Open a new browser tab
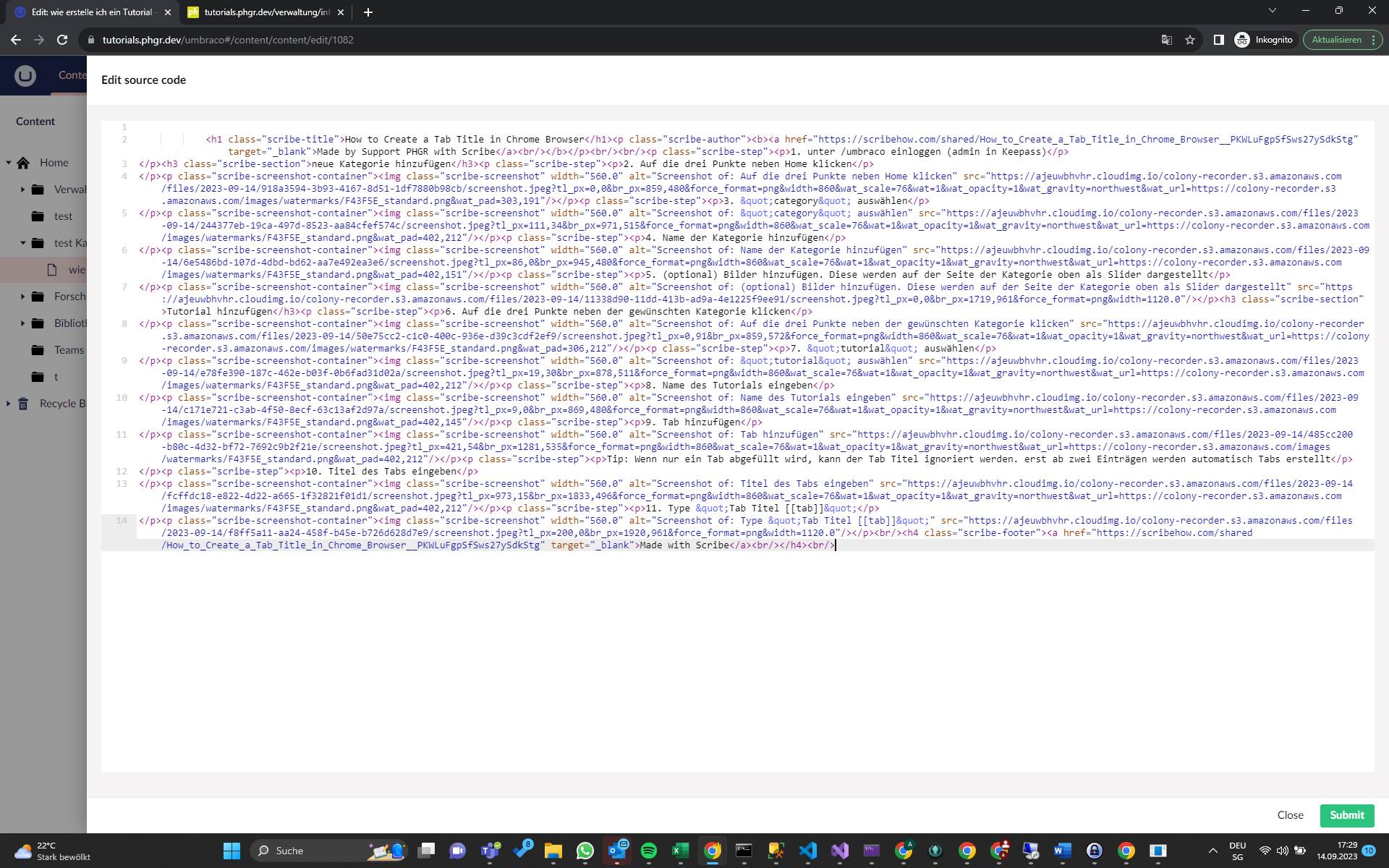Image resolution: width=1389 pixels, height=868 pixels. point(368,12)
